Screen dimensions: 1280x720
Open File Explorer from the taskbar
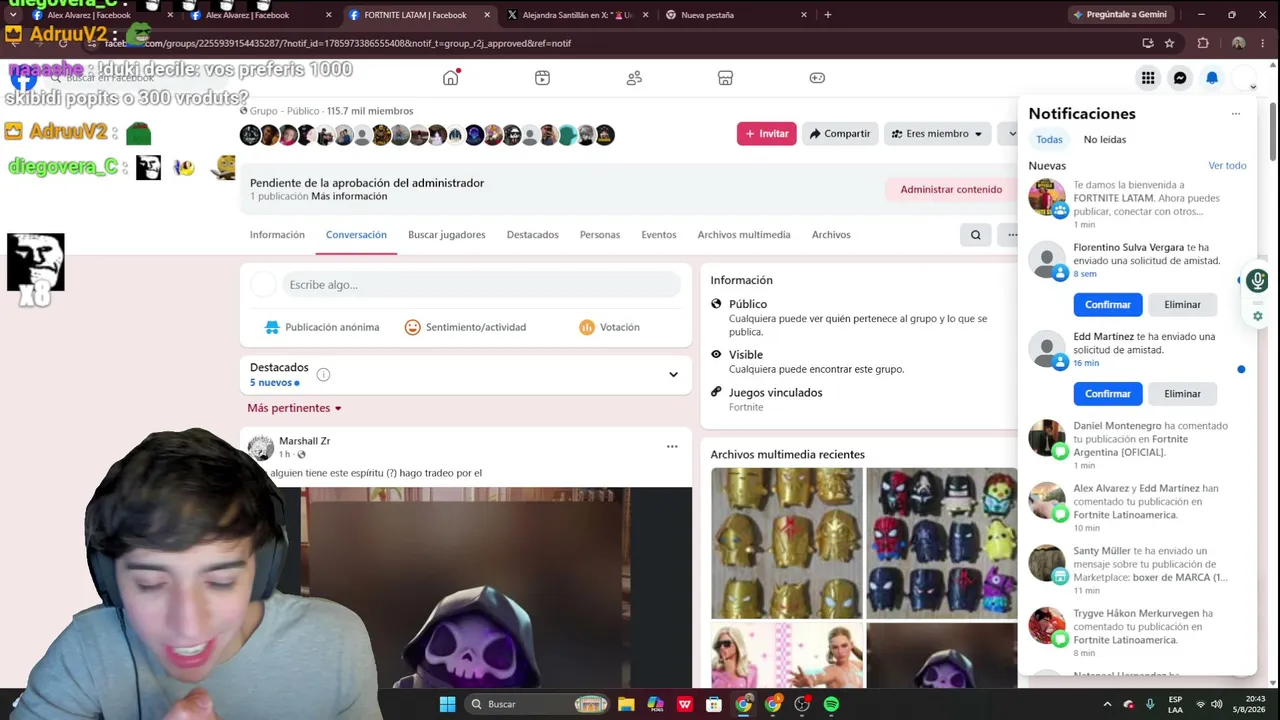click(626, 704)
